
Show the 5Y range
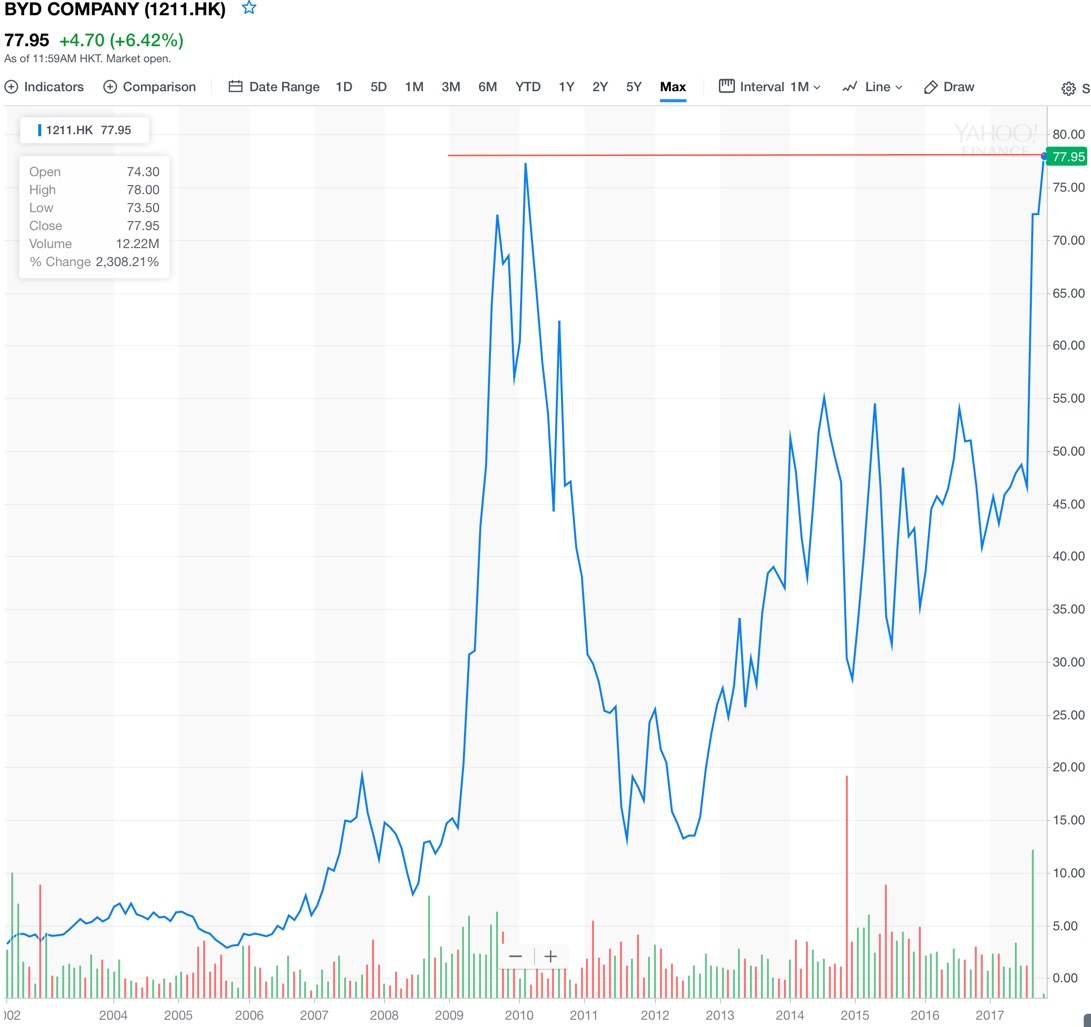click(633, 87)
